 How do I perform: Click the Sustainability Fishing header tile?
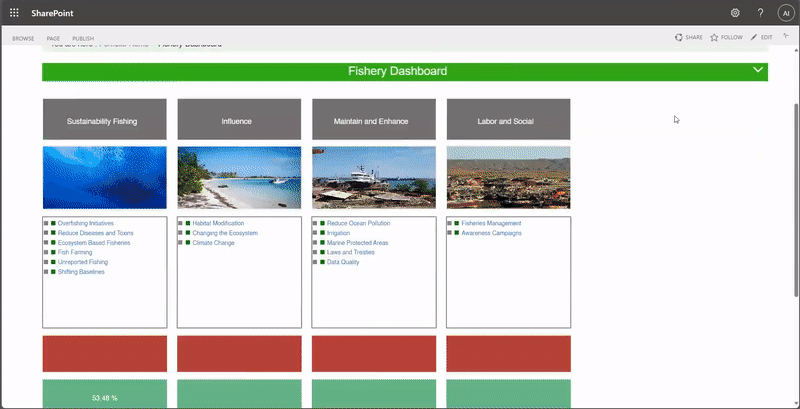click(x=105, y=119)
